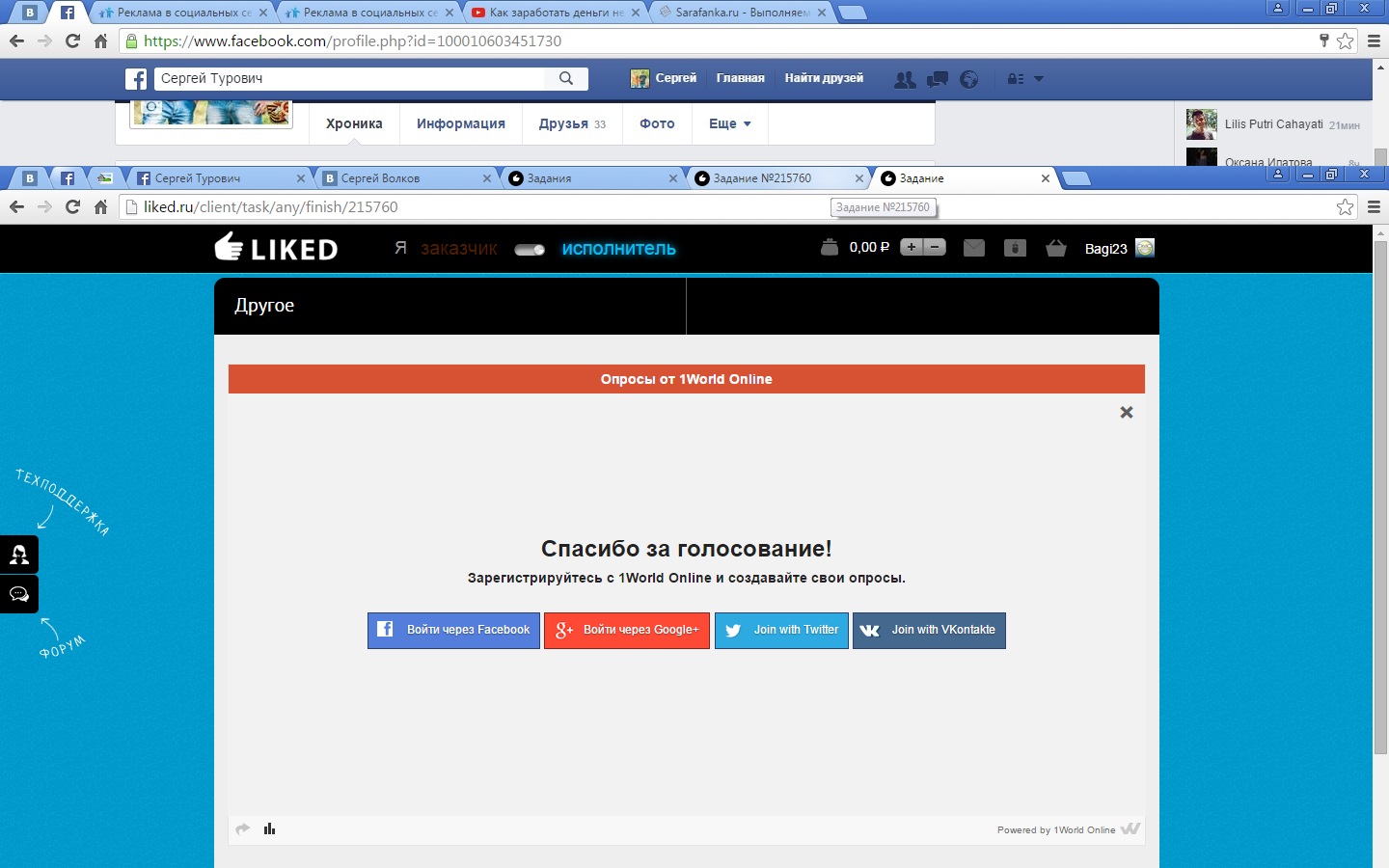Go to Главная in Facebook
This screenshot has height=868, width=1389.
[740, 78]
